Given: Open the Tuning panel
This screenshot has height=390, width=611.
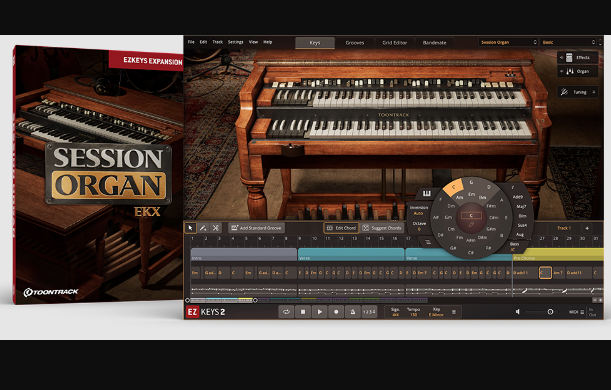Looking at the screenshot, I should (x=577, y=92).
